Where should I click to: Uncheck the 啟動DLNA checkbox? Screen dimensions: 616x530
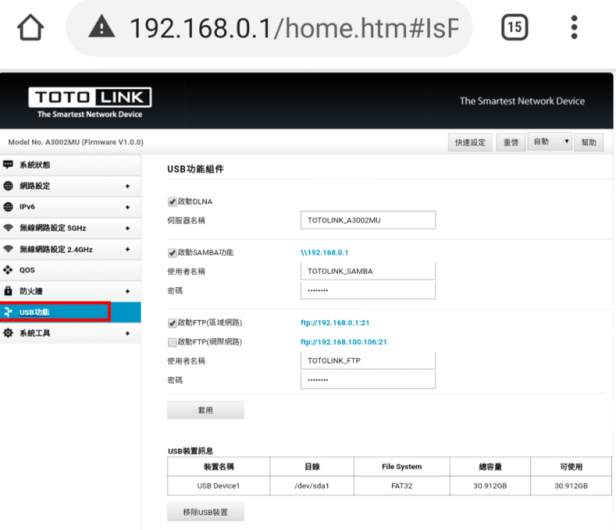click(x=172, y=202)
